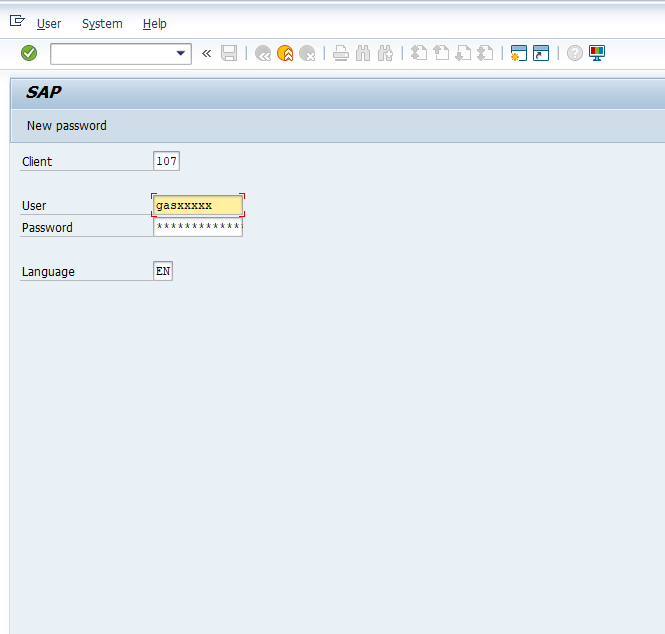665x634 pixels.
Task: Open the System menu
Action: pos(102,24)
